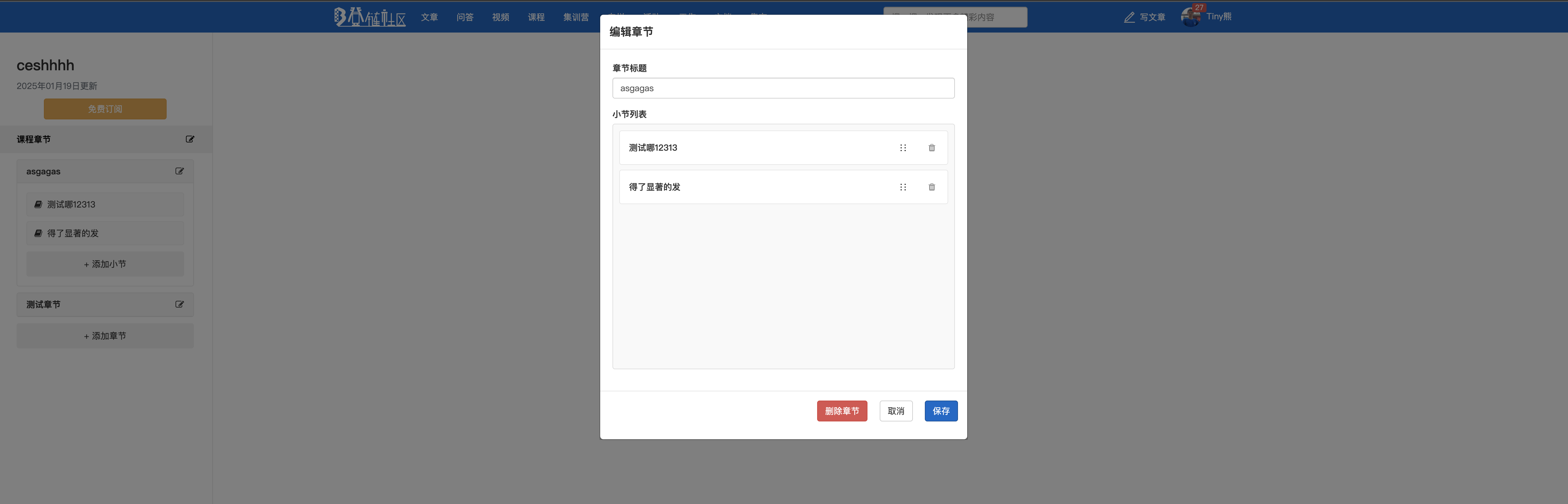Click + 添加章节 in sidebar

(105, 336)
